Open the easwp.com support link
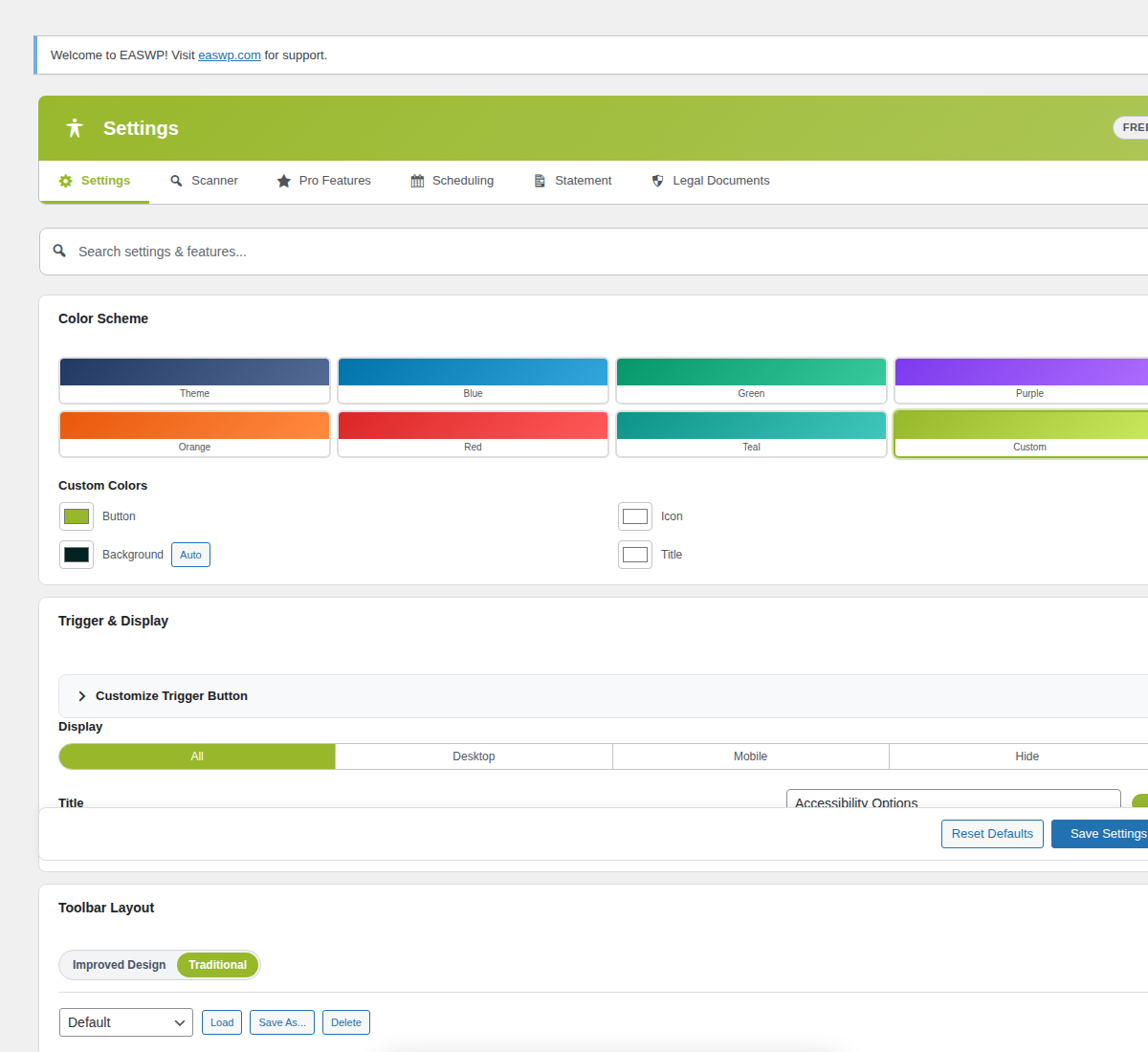1148x1052 pixels. coord(229,55)
